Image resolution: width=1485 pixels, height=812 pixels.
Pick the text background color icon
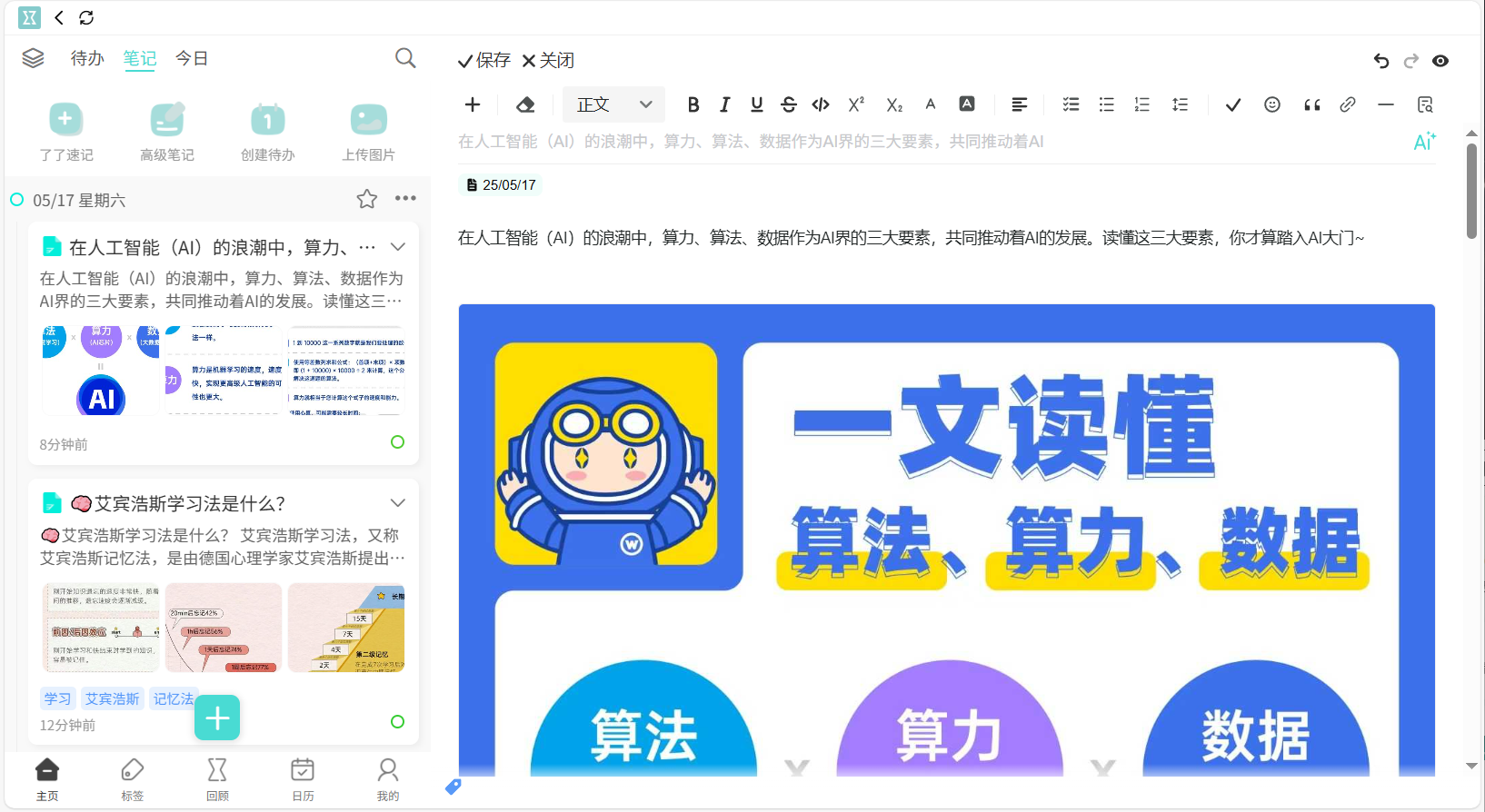pos(967,104)
